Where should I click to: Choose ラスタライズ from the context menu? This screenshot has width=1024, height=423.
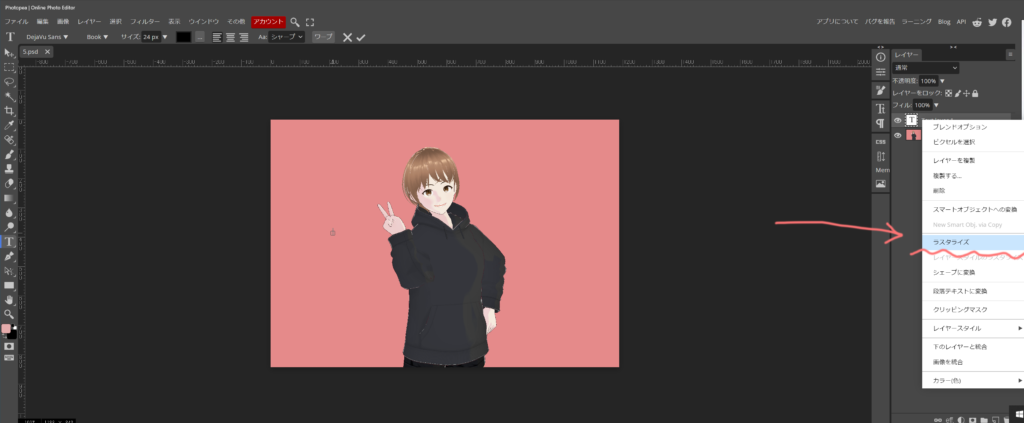[x=950, y=242]
